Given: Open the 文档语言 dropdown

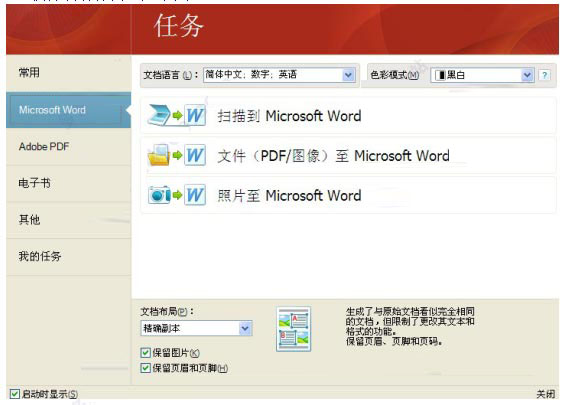Looking at the screenshot, I should point(279,75).
